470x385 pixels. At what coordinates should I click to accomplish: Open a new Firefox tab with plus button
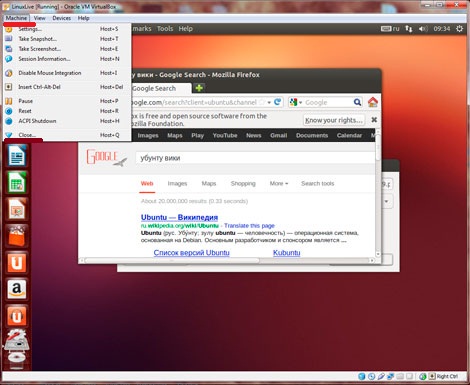199,88
